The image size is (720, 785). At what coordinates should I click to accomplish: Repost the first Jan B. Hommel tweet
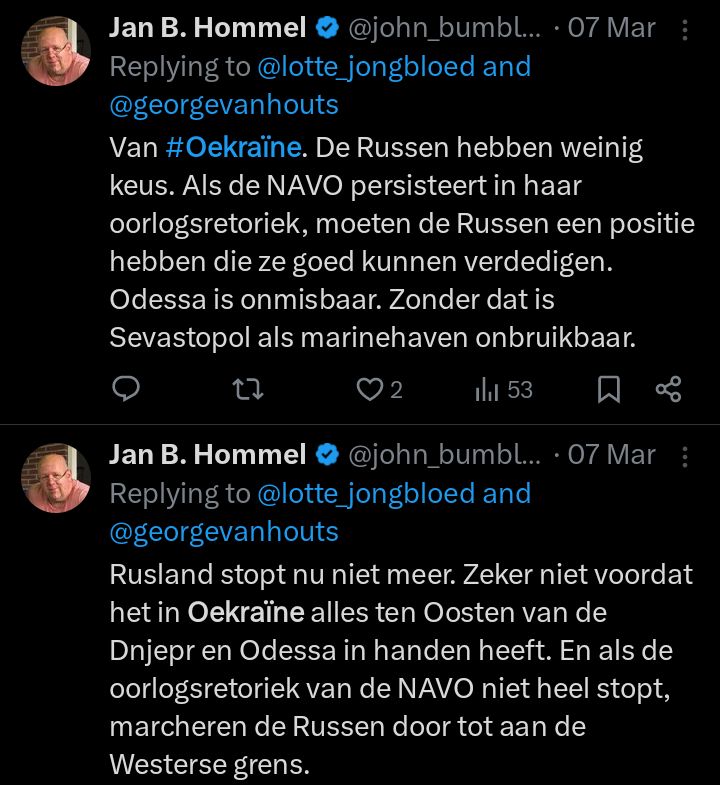coord(248,389)
